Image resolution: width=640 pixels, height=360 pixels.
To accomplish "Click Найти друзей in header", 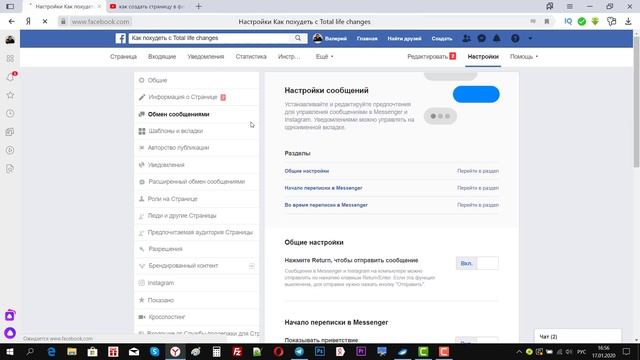I will point(404,38).
